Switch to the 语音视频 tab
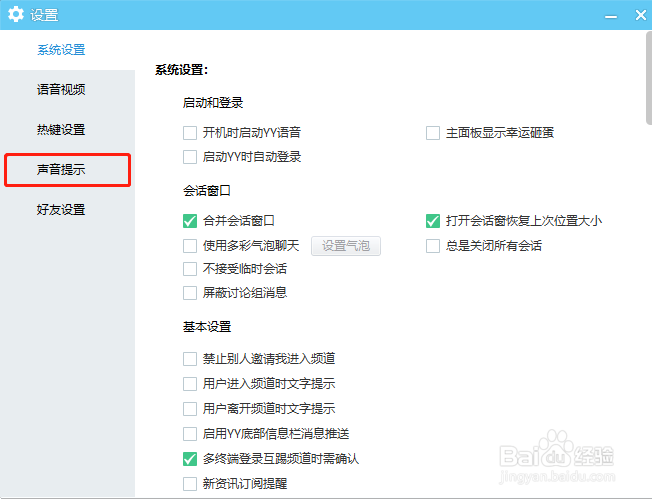 click(x=61, y=89)
